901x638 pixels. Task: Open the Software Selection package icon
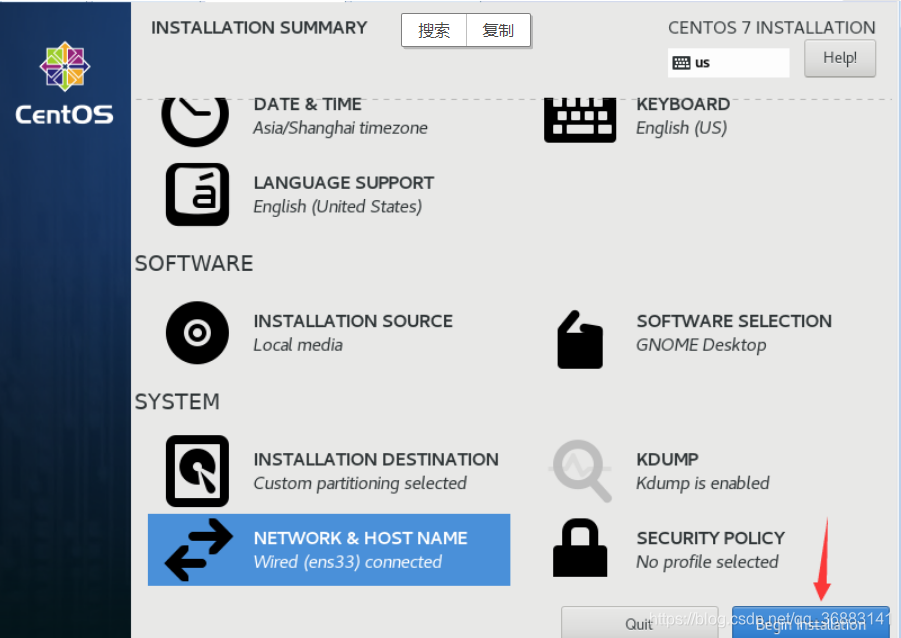(580, 340)
